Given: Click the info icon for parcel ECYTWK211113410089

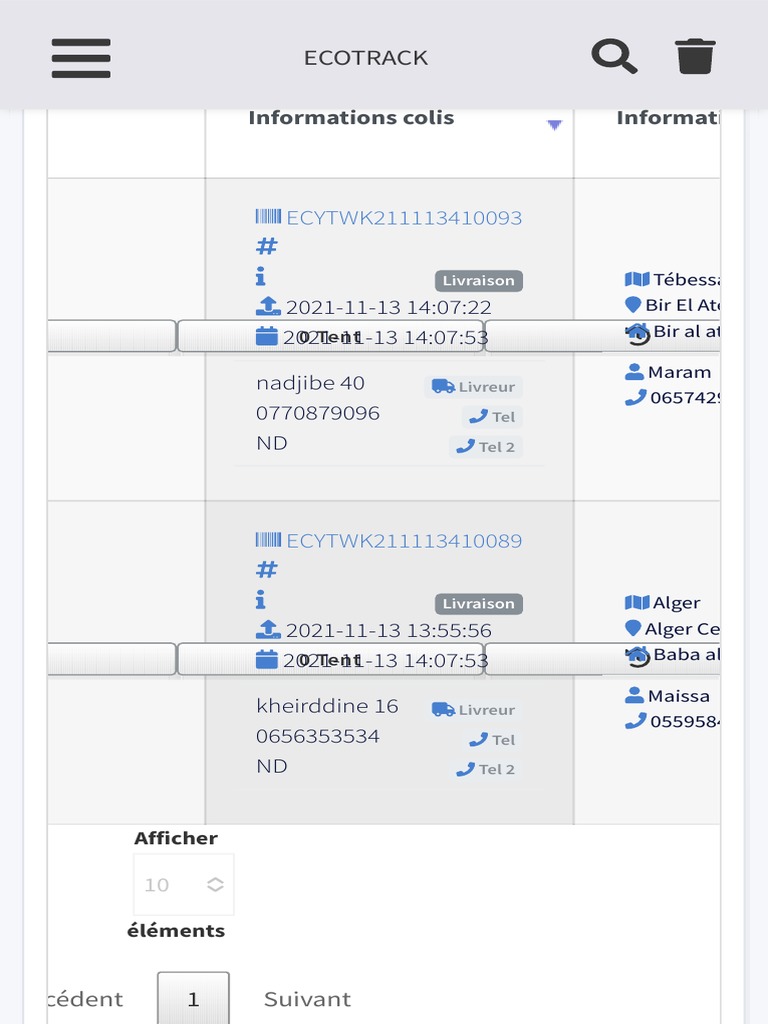Looking at the screenshot, I should click(x=261, y=599).
